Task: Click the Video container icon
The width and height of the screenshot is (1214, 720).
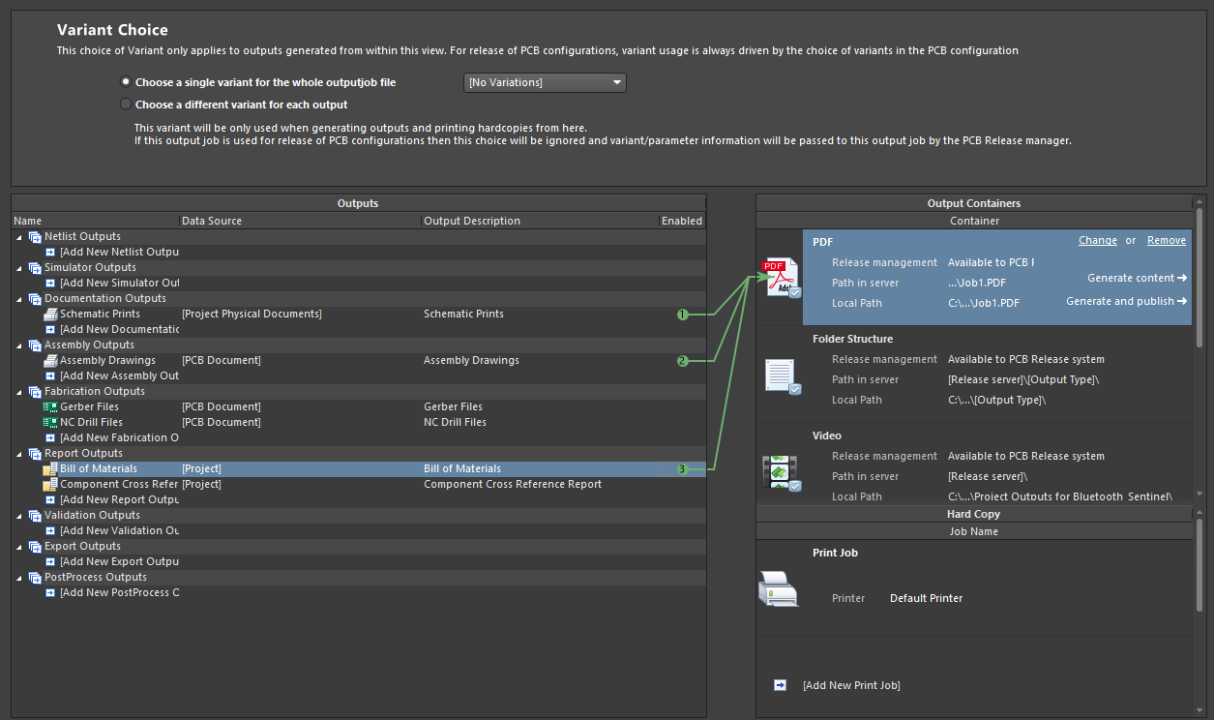Action: click(781, 472)
